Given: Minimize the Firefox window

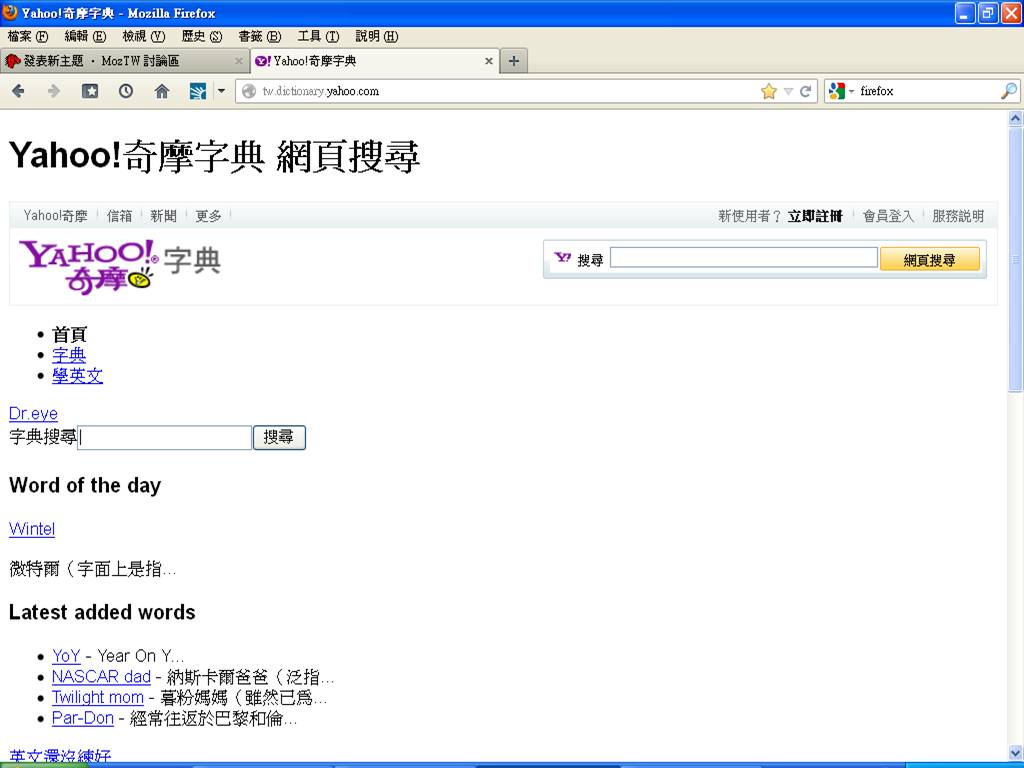Looking at the screenshot, I should click(965, 13).
